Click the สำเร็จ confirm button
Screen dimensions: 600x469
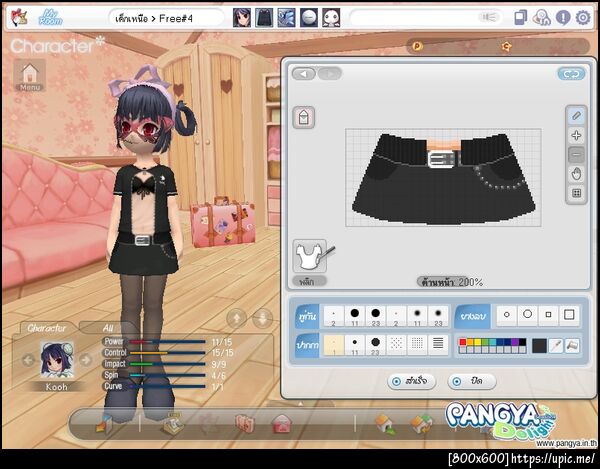(x=412, y=381)
